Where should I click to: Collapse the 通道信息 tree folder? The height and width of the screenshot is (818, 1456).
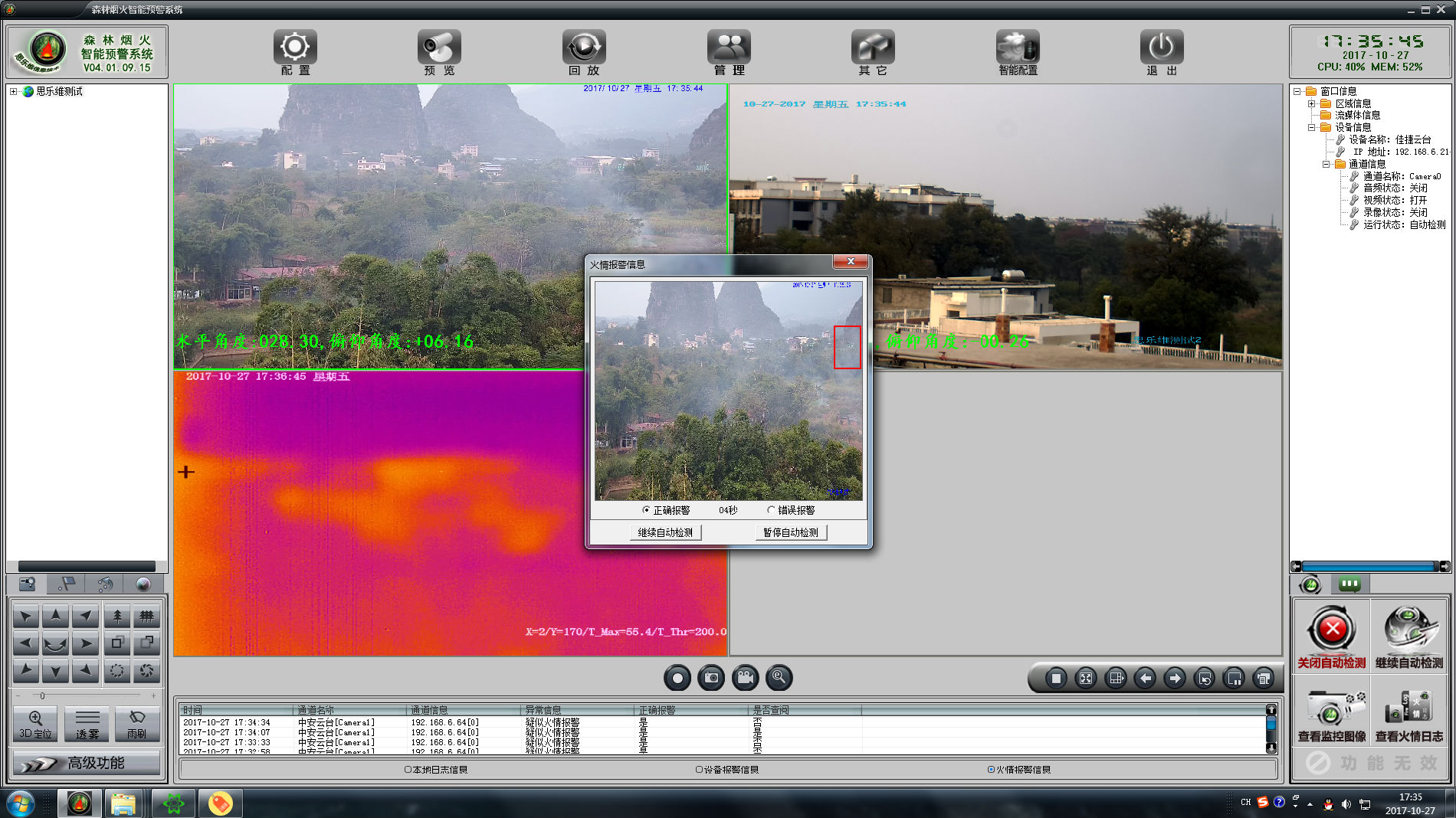pos(1326,164)
